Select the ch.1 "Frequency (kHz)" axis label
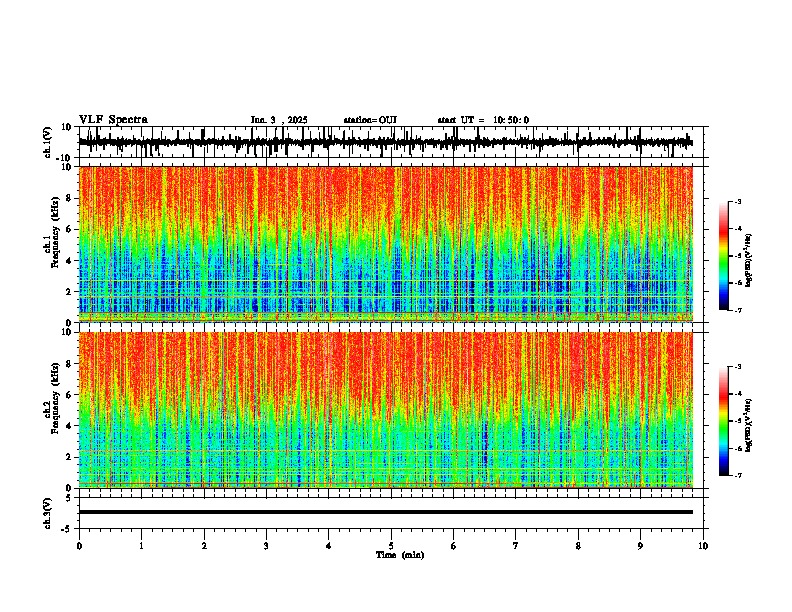Viewport: 792px width, 612px height. [55, 232]
